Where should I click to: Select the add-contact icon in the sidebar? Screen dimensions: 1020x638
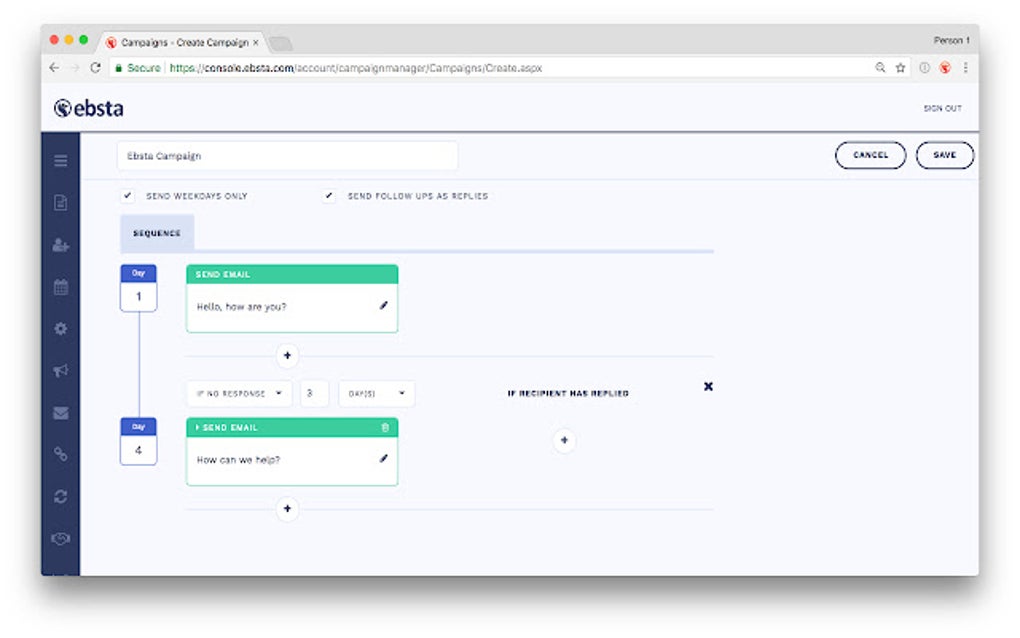click(60, 246)
